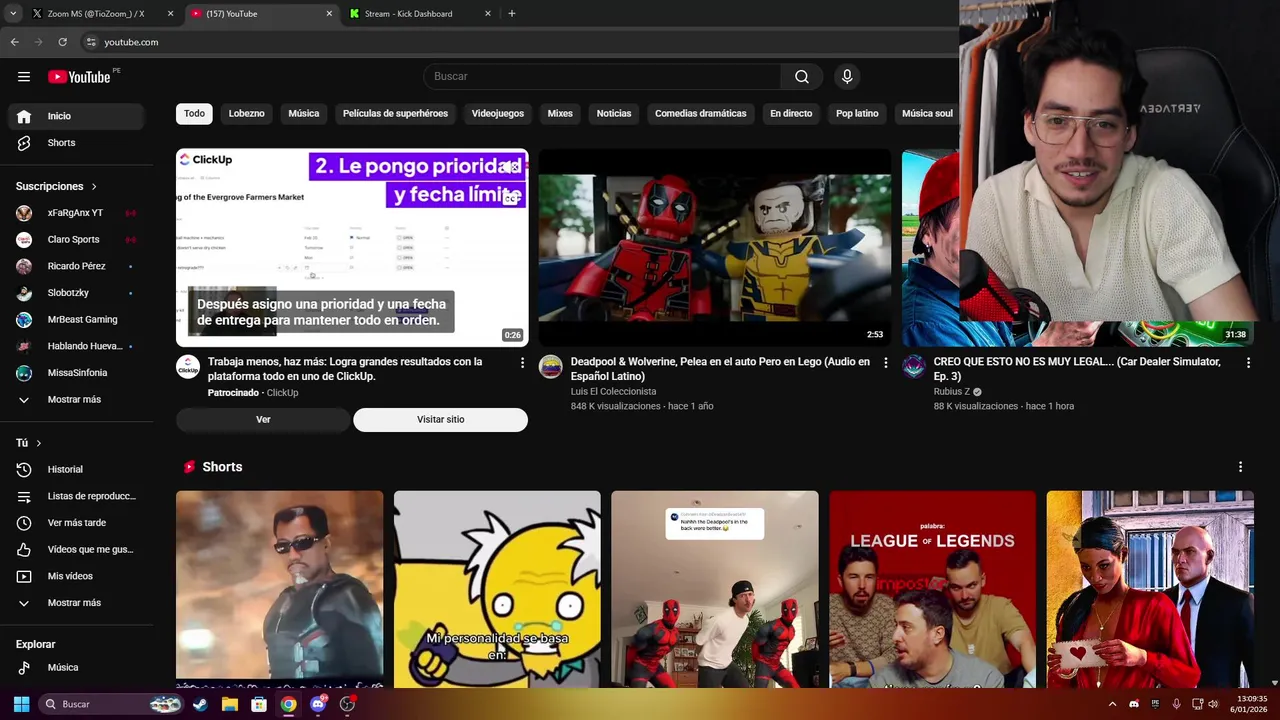Select the Todo filter chip
Screen dimensions: 1280x720
click(x=194, y=114)
